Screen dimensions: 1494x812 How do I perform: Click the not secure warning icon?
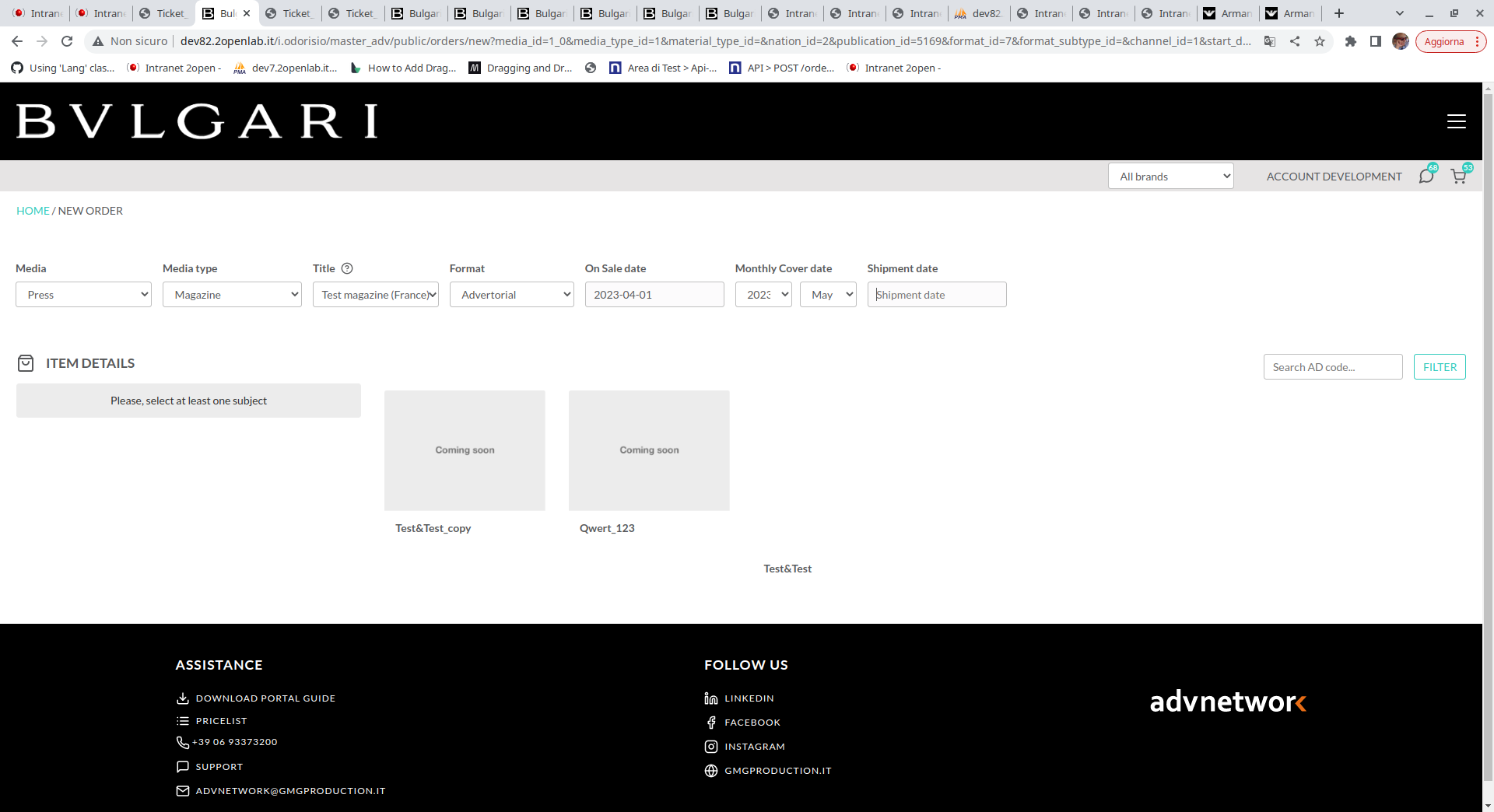pyautogui.click(x=98, y=41)
